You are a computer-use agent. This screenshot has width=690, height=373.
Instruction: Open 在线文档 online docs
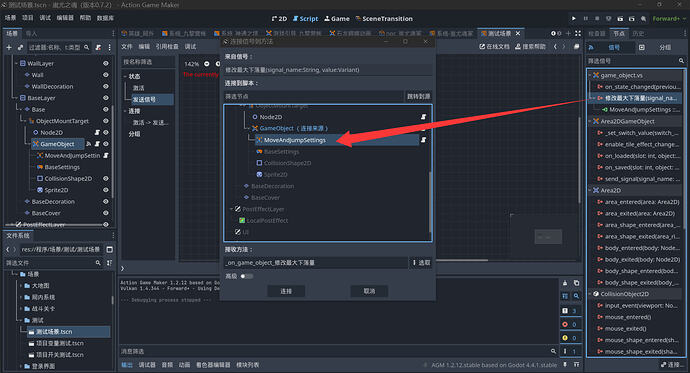pyautogui.click(x=494, y=46)
